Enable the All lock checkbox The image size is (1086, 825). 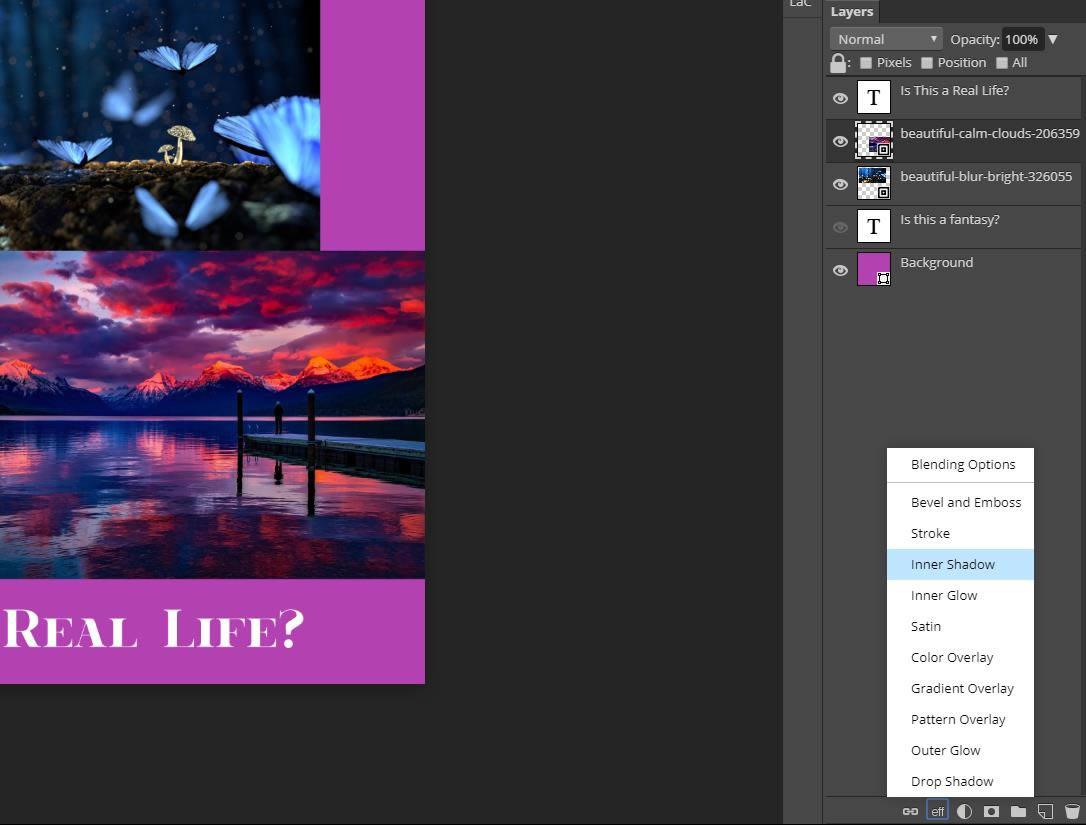point(1002,63)
